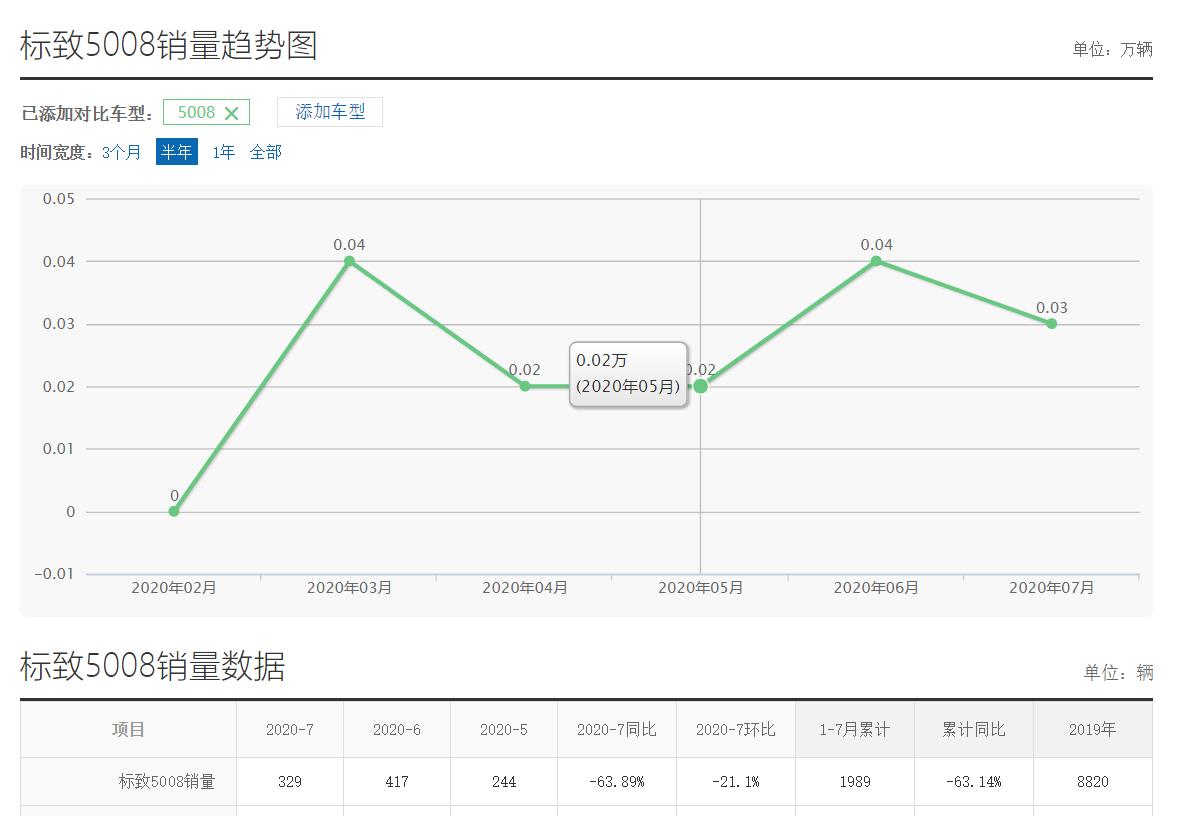The height and width of the screenshot is (816, 1177).
Task: Click the 2020-5 column header
Action: (504, 730)
